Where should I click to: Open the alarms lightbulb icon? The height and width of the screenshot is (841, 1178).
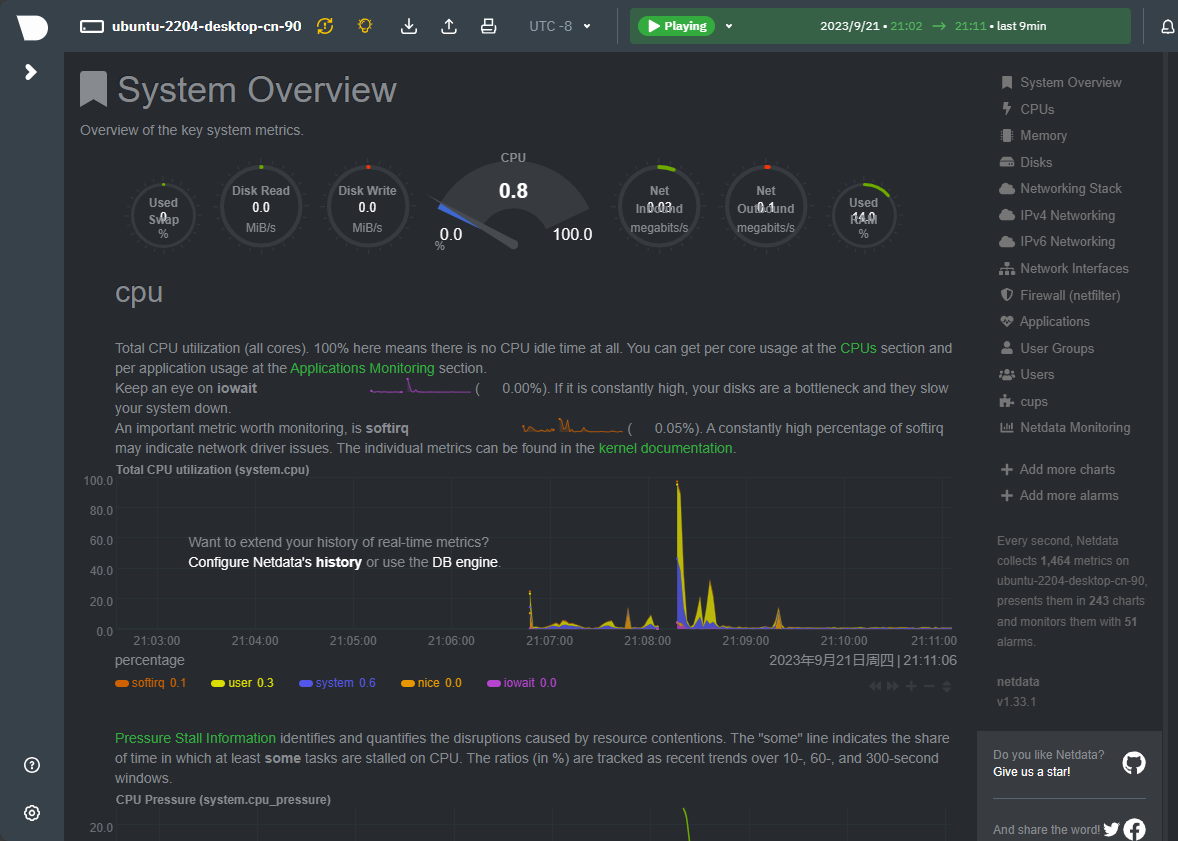coord(365,26)
